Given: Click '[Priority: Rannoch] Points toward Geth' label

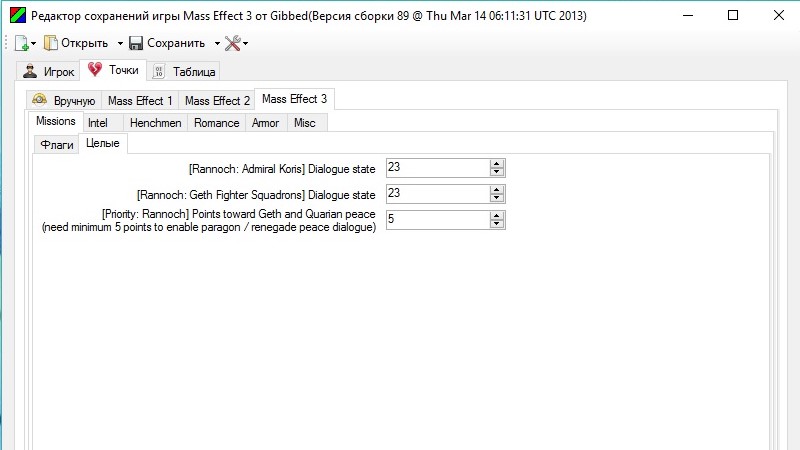Looking at the screenshot, I should 209,220.
